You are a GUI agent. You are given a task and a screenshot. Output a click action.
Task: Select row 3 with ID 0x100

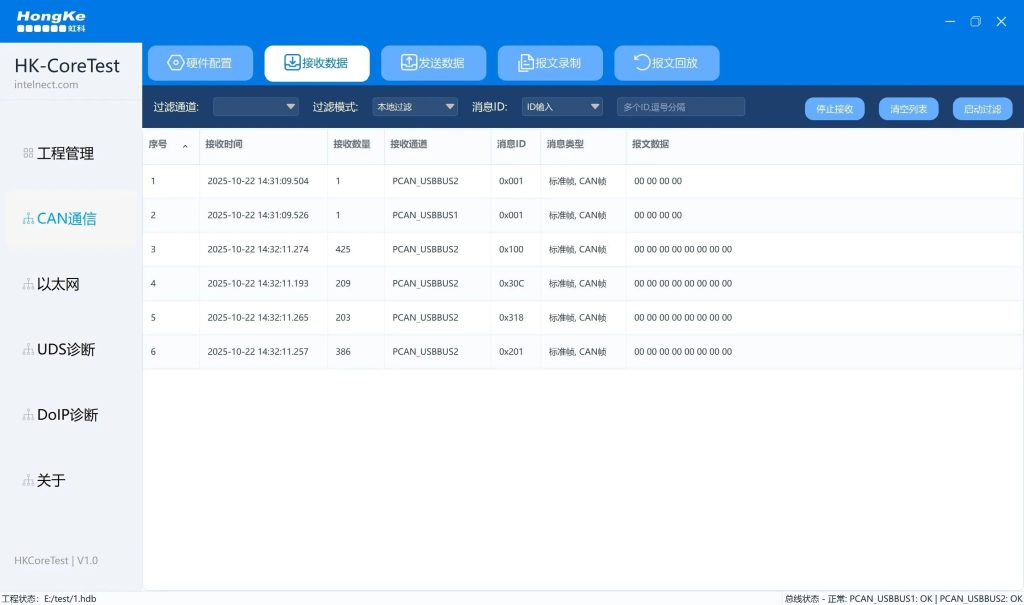(500, 249)
